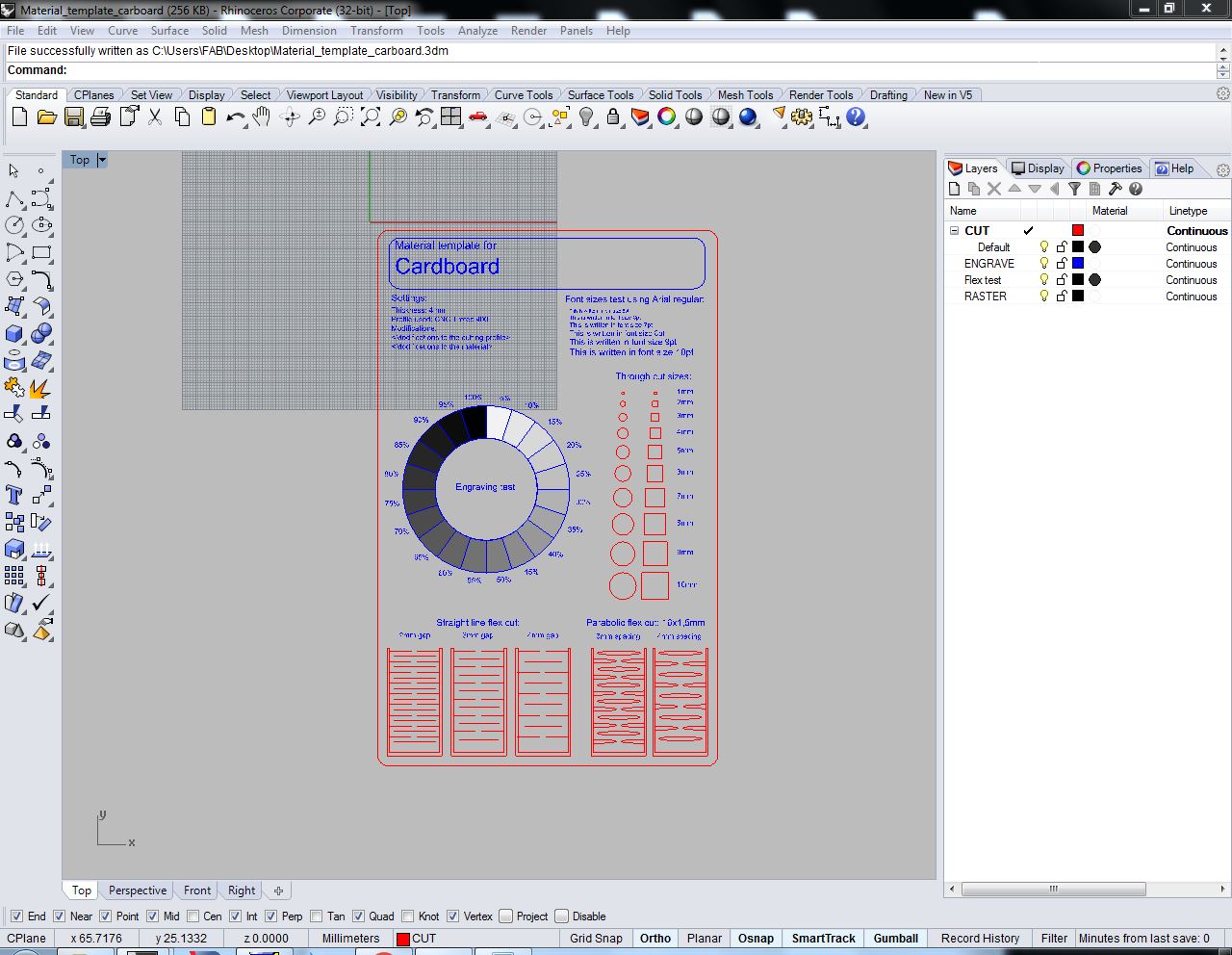Viewport: 1232px width, 955px height.
Task: Select the Text object tool
Action: 14,495
